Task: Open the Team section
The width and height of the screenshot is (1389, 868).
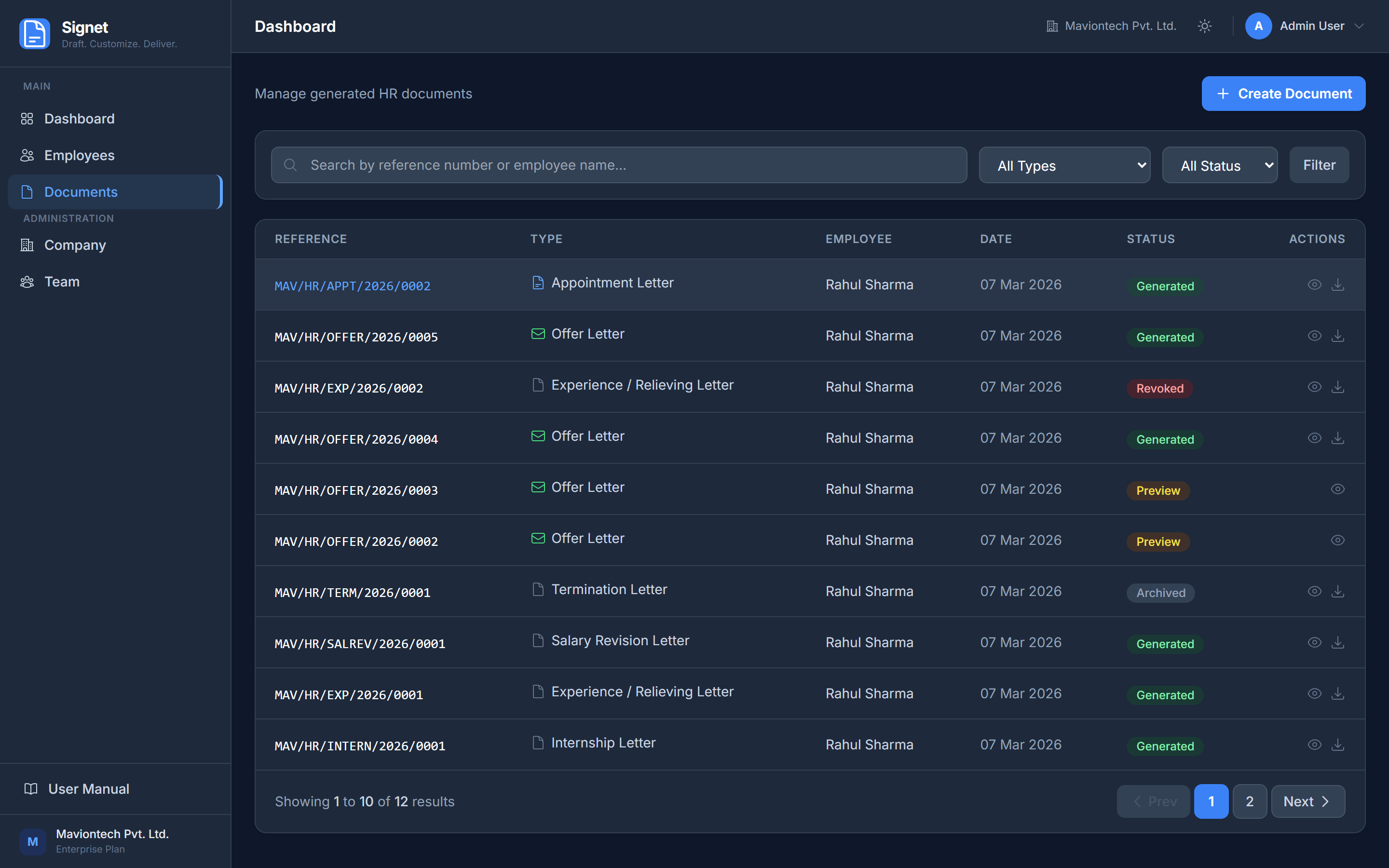Action: [x=62, y=282]
